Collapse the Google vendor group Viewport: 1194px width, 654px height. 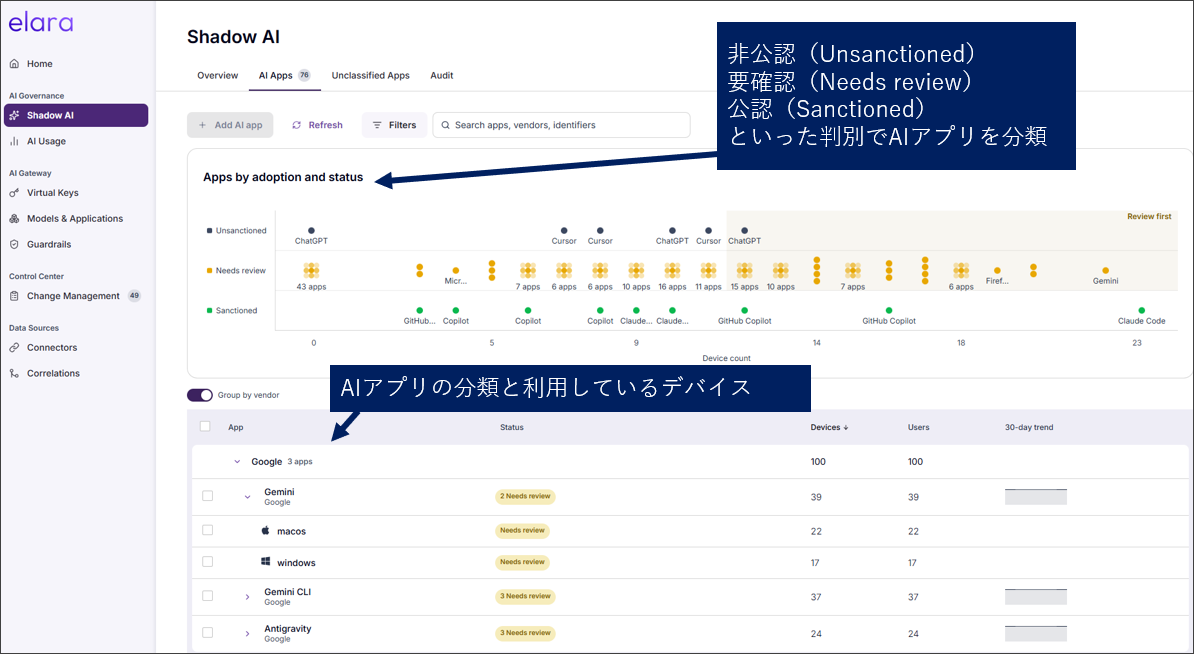click(237, 462)
